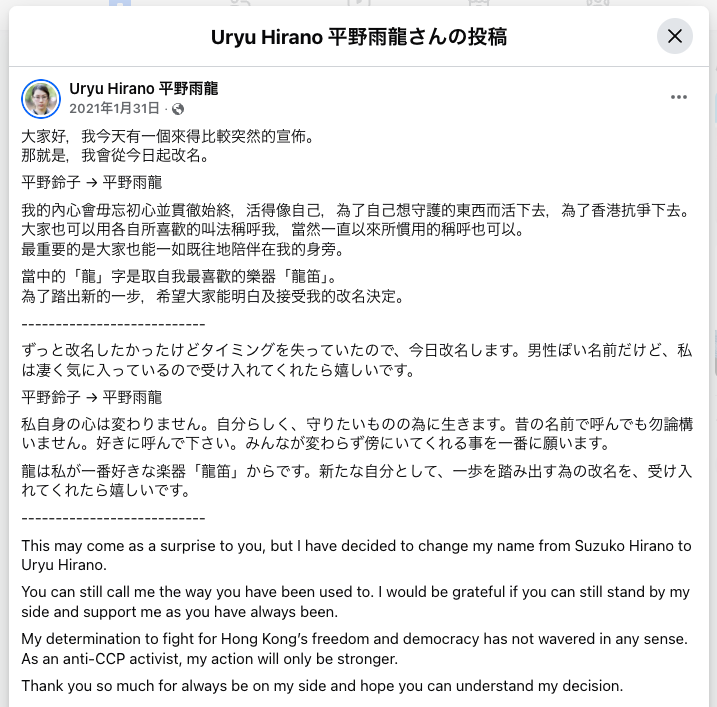Click the 'Thank you so much' closing line
The image size is (717, 707).
[322, 686]
